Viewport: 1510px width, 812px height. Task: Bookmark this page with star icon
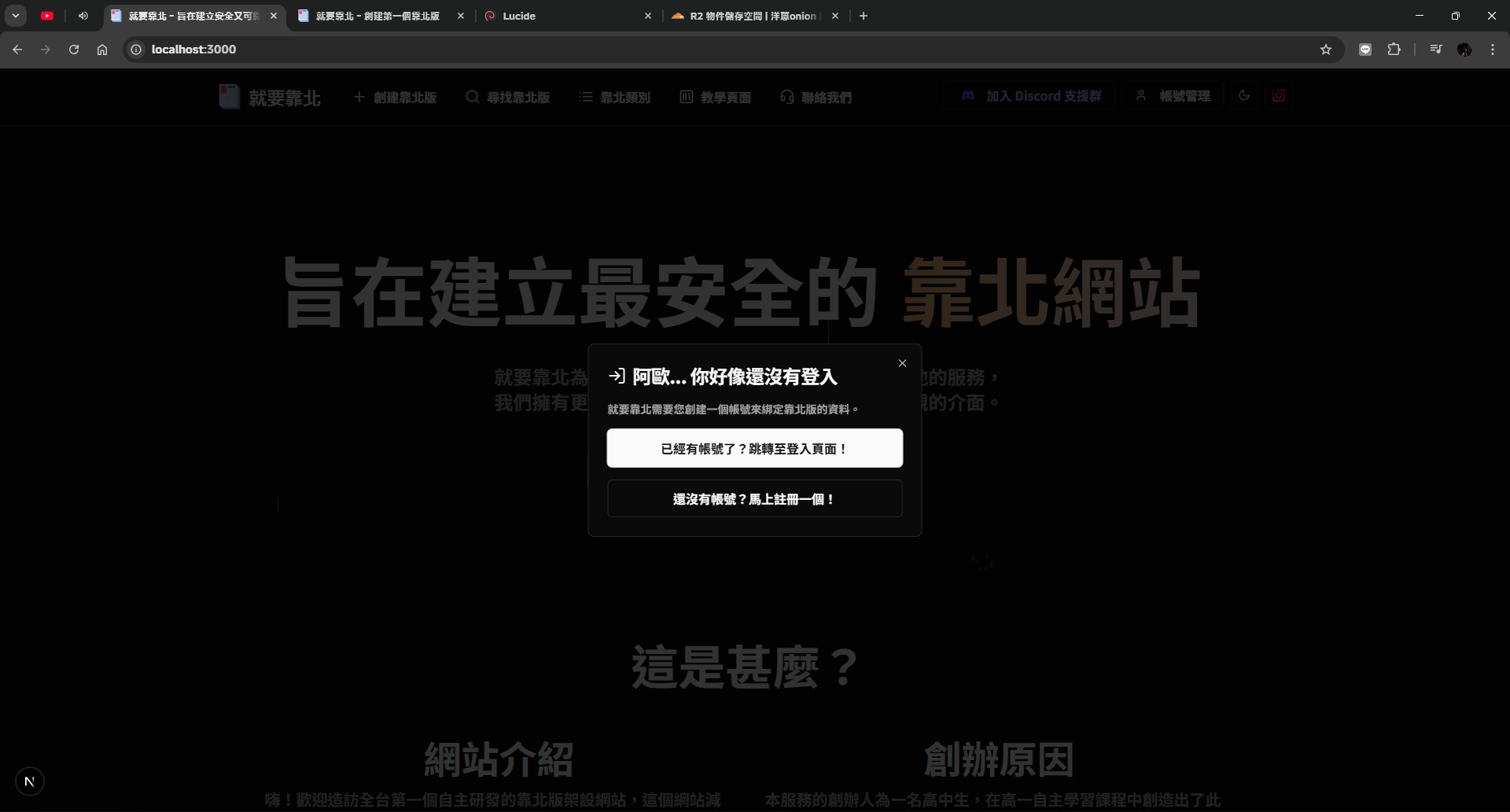[1326, 50]
